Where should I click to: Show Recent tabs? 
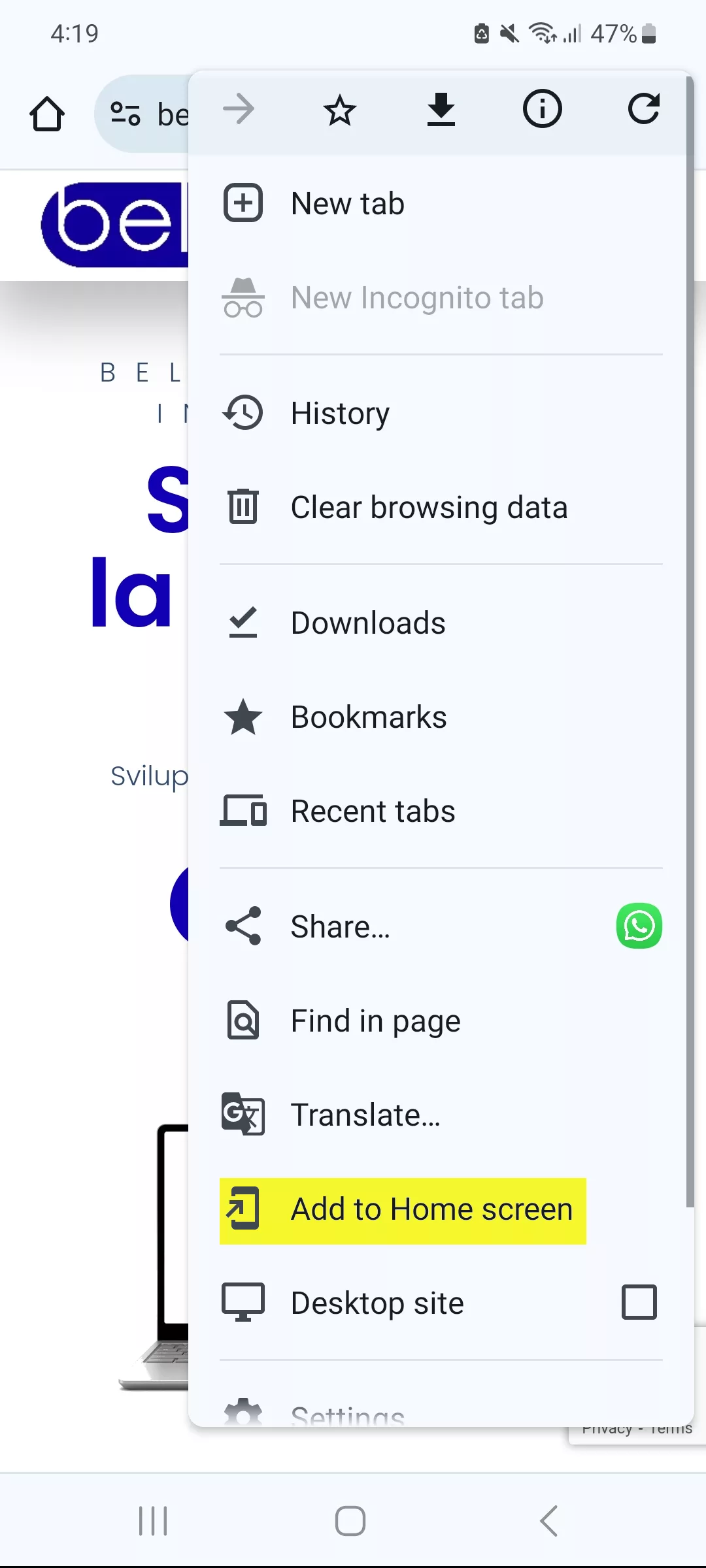click(441, 811)
